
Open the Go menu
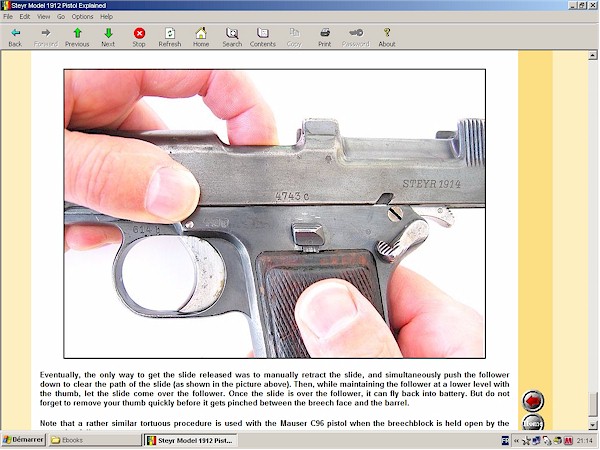coord(61,16)
